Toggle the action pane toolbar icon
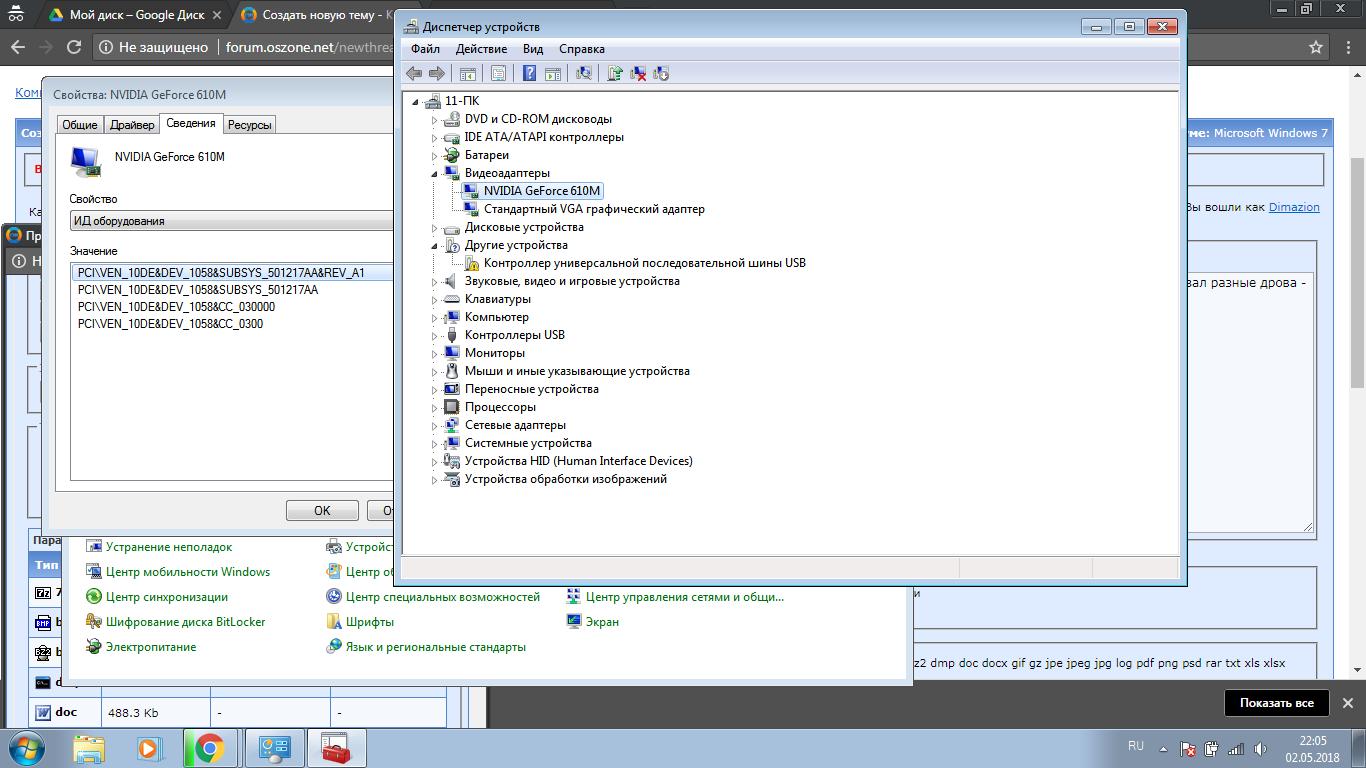Viewport: 1366px width, 768px height. [x=552, y=73]
